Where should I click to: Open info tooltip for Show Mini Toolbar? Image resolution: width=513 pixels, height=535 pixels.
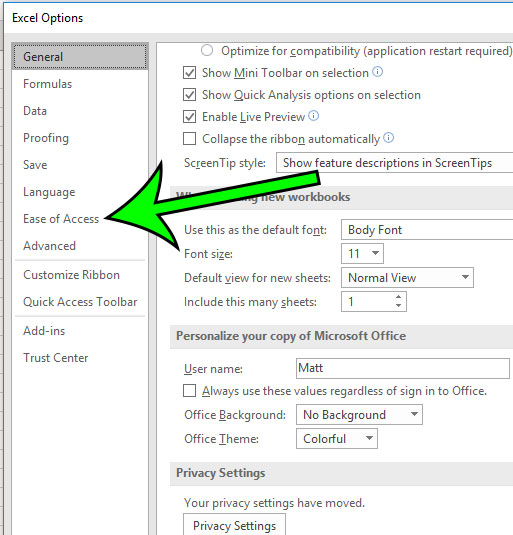(377, 72)
